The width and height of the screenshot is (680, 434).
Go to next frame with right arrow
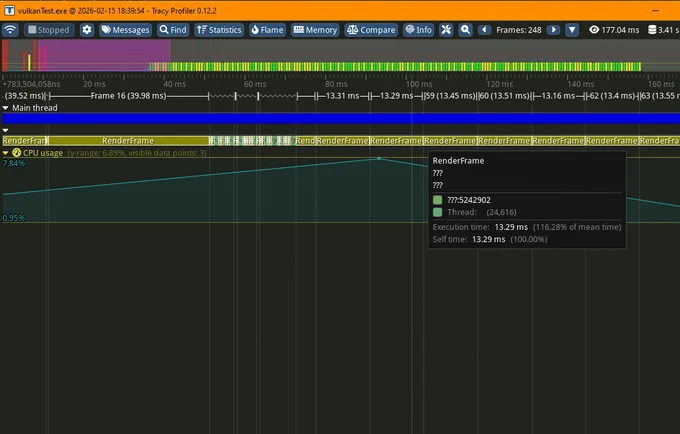(x=553, y=29)
